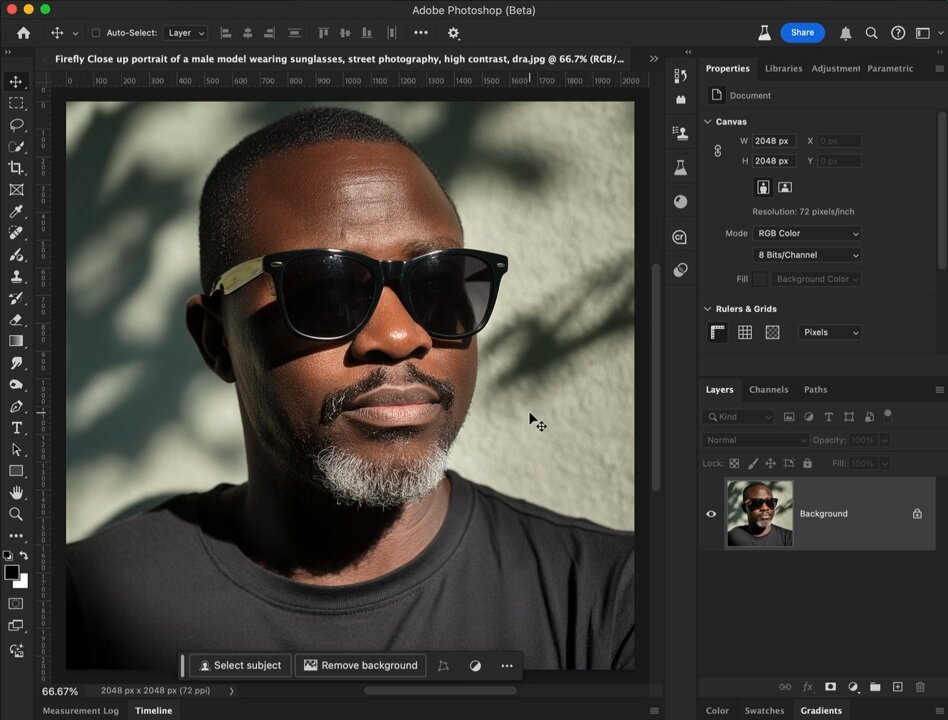
Task: Select the Type tool
Action: (x=16, y=428)
